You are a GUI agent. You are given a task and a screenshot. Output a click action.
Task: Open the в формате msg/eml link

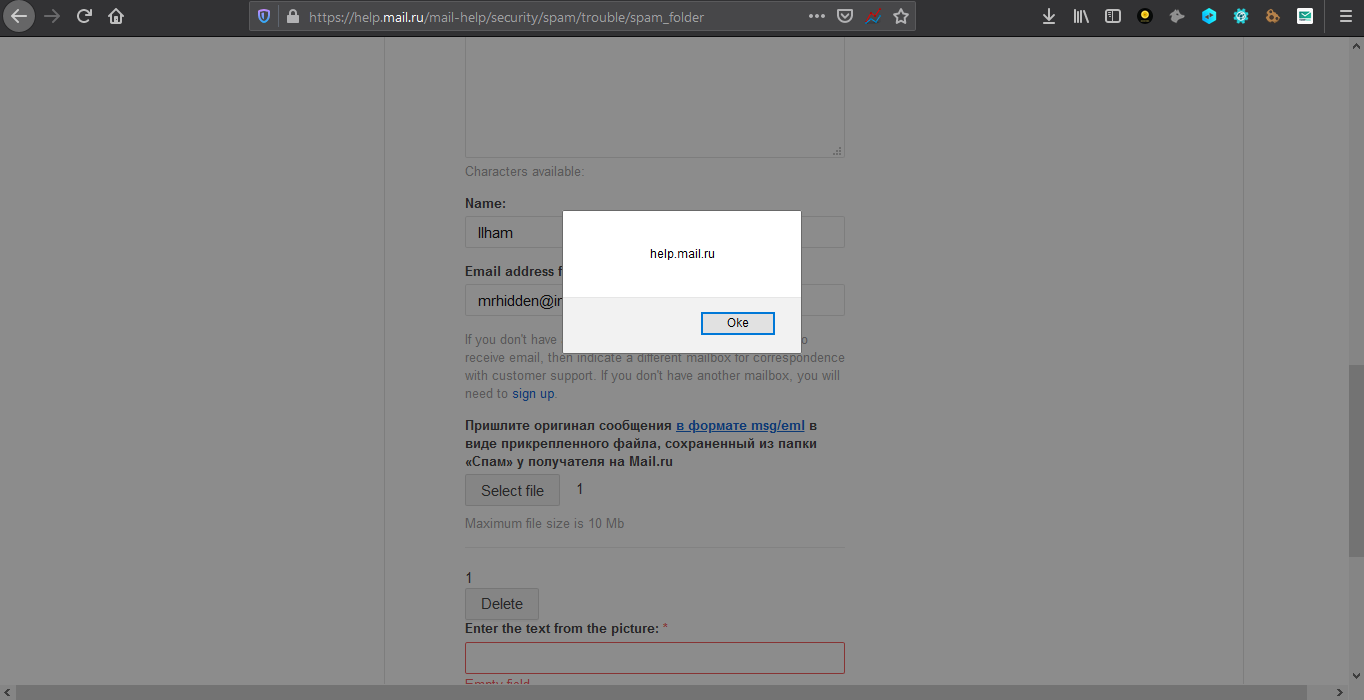pyautogui.click(x=740, y=425)
